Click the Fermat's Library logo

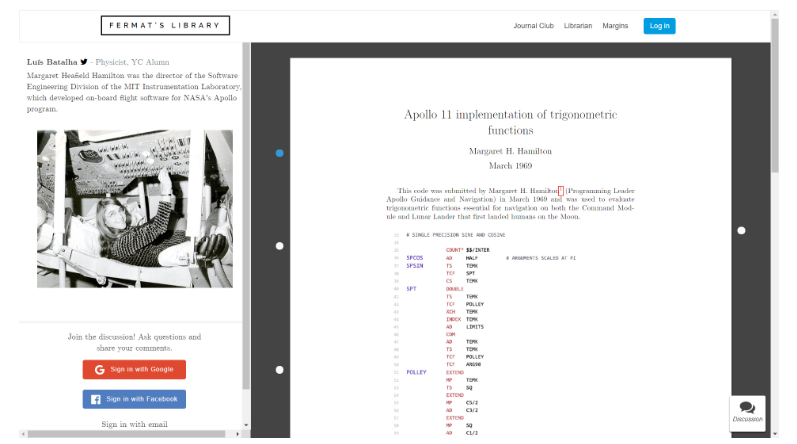pyautogui.click(x=165, y=26)
